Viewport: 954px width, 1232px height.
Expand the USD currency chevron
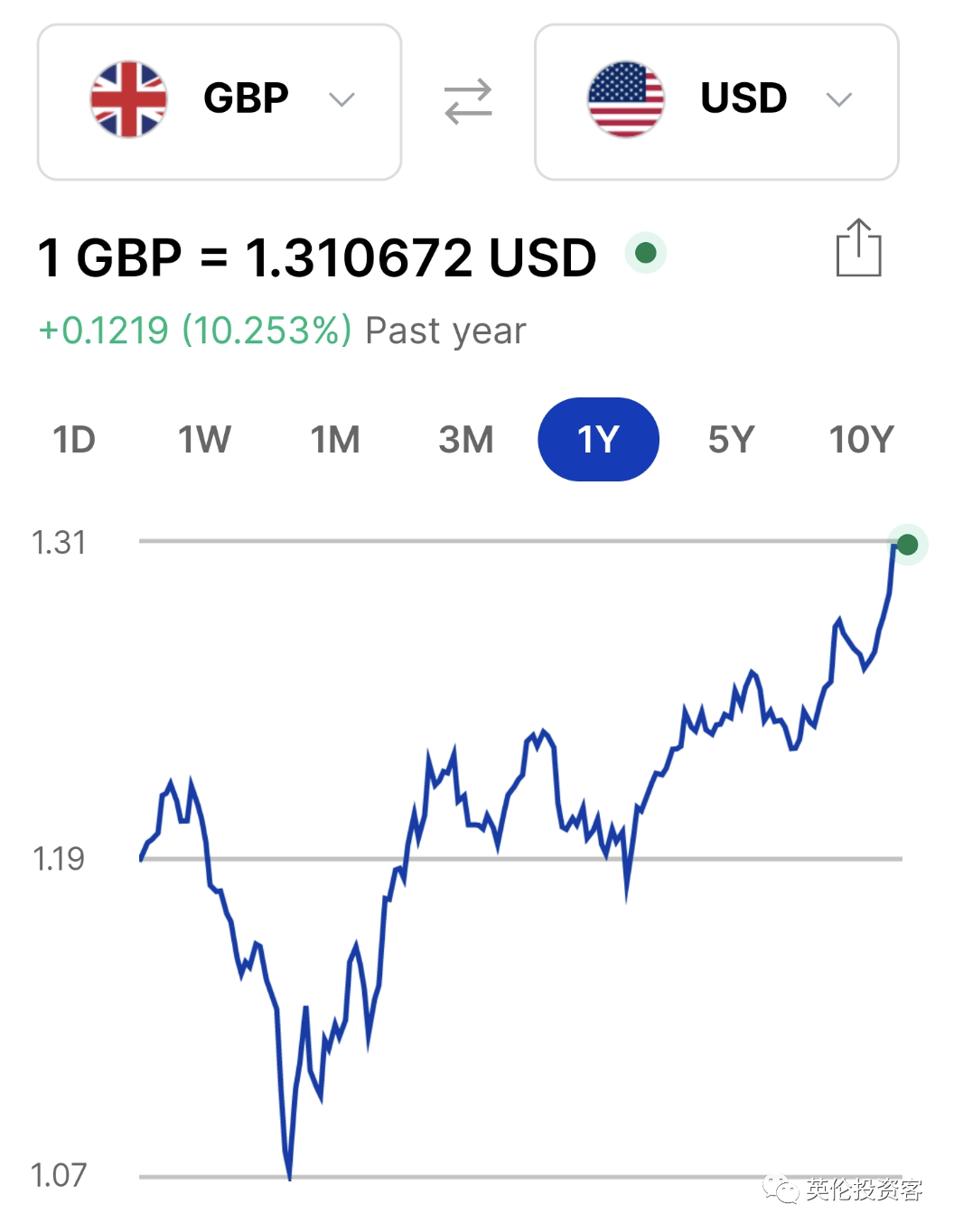pyautogui.click(x=839, y=99)
